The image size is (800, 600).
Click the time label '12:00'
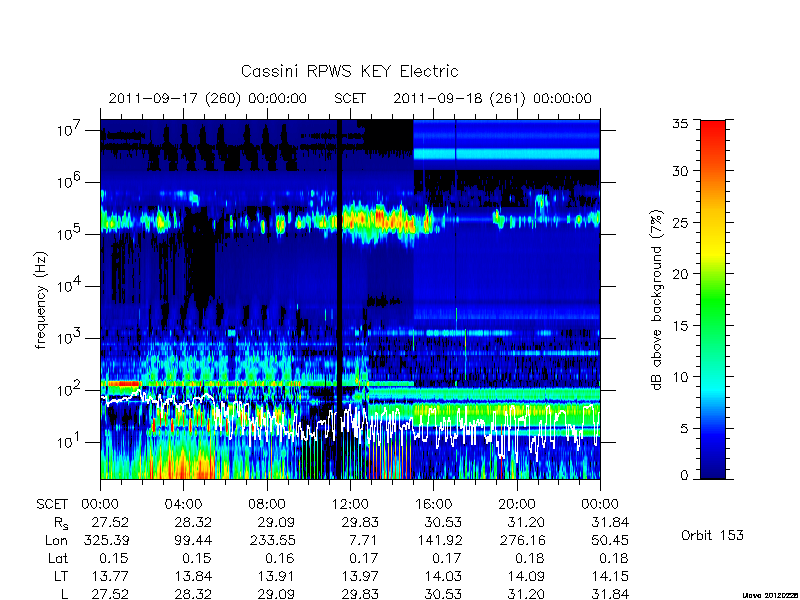click(x=350, y=504)
